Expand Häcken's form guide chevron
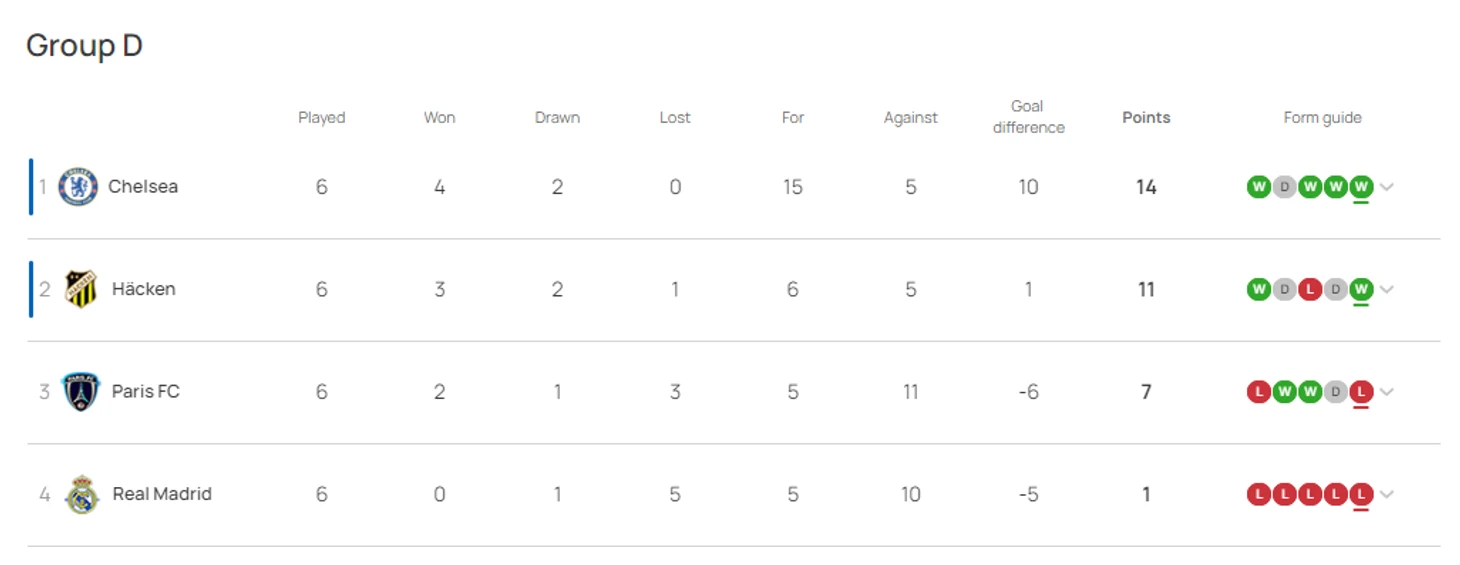This screenshot has height=565, width=1460. (x=1387, y=290)
